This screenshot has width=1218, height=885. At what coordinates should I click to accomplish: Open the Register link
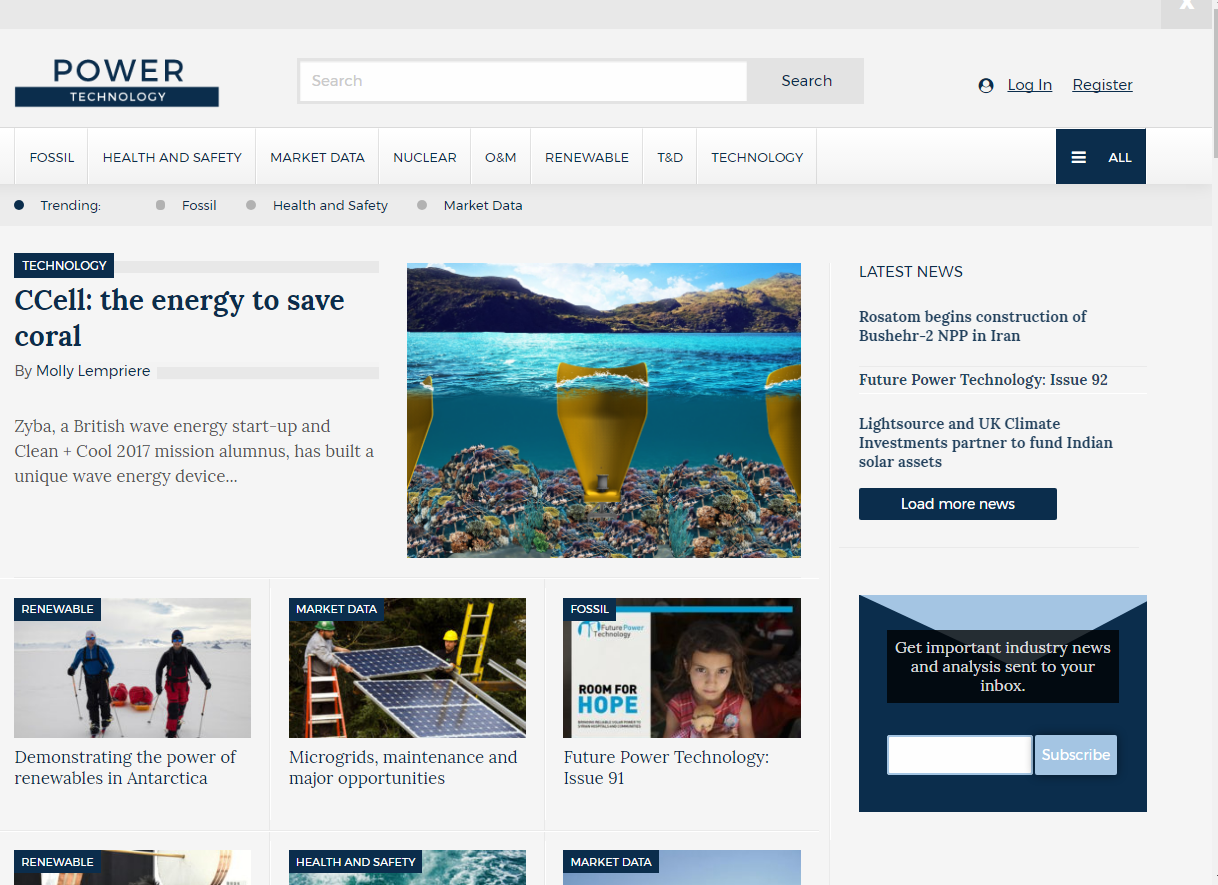(x=1102, y=85)
